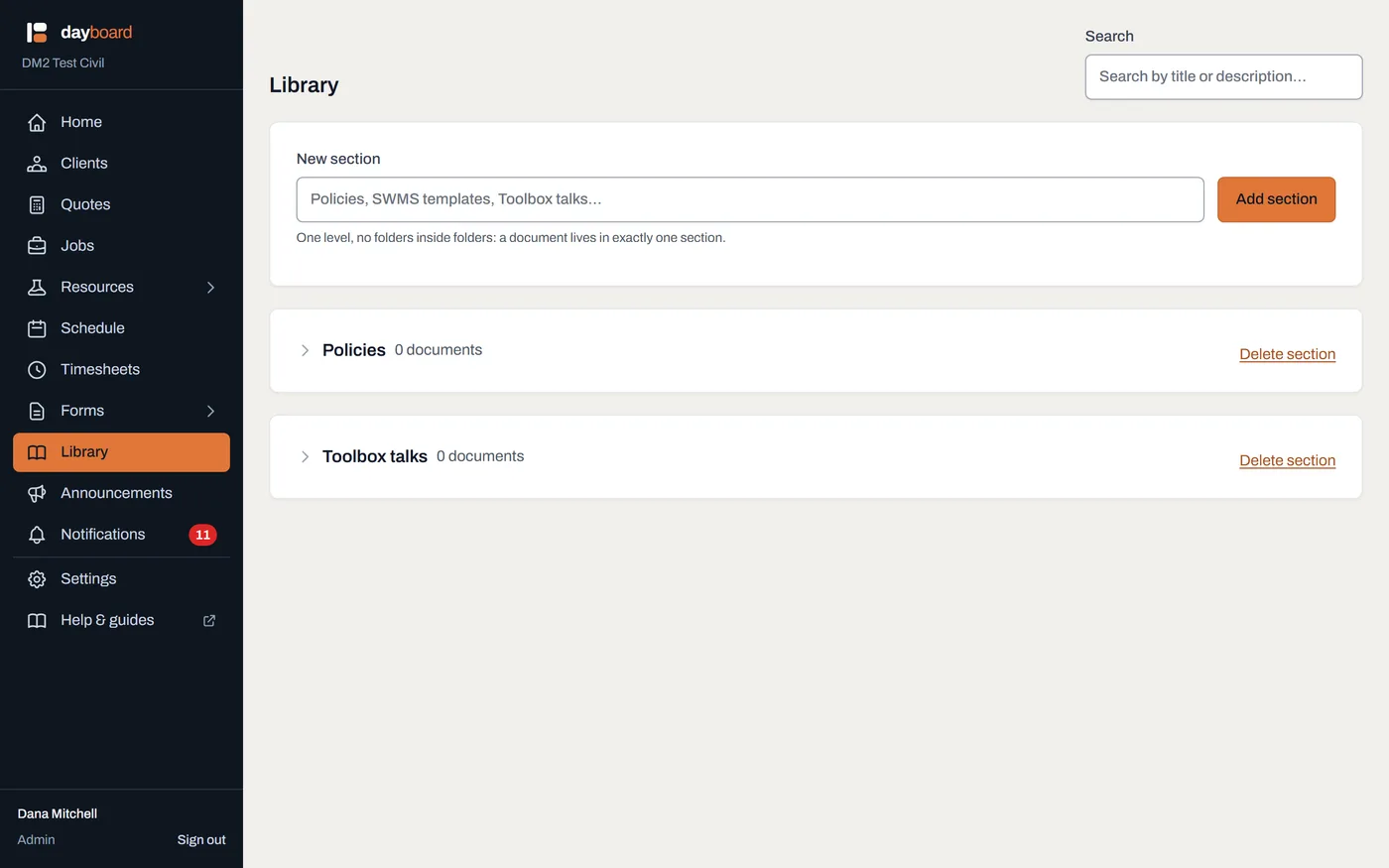Navigate to Jobs in the sidebar
Screen dimensions: 1389x868
point(121,246)
